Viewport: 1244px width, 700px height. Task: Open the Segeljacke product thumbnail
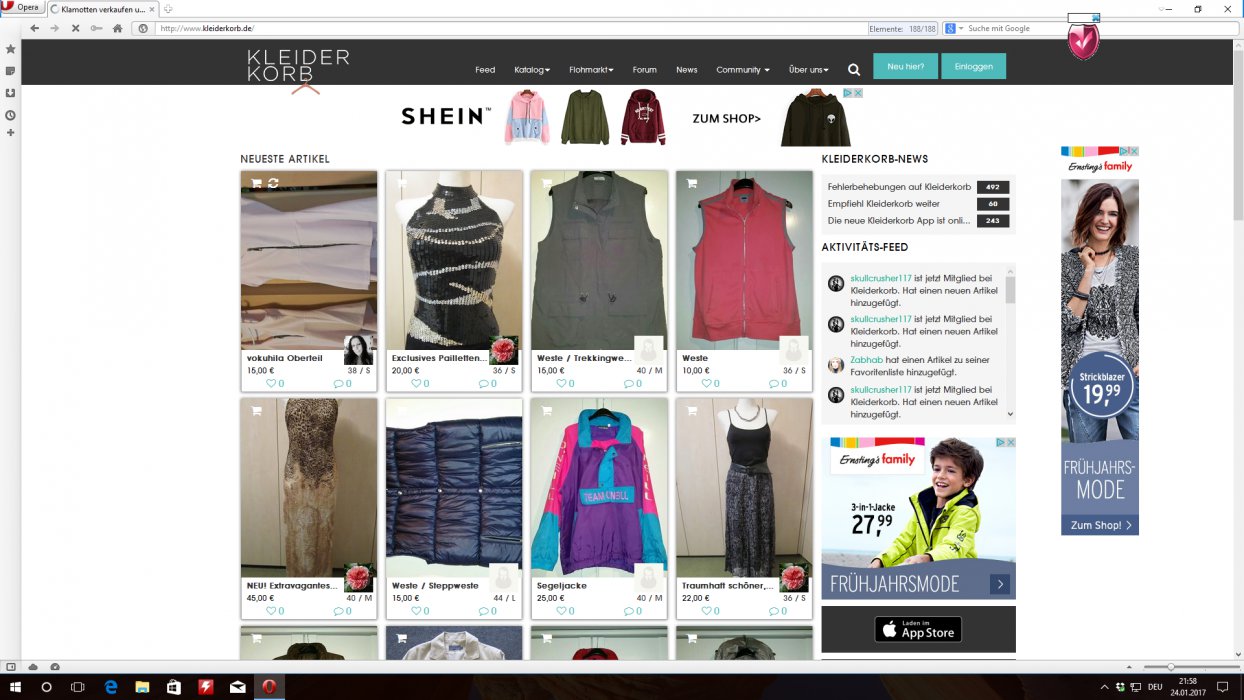[599, 488]
